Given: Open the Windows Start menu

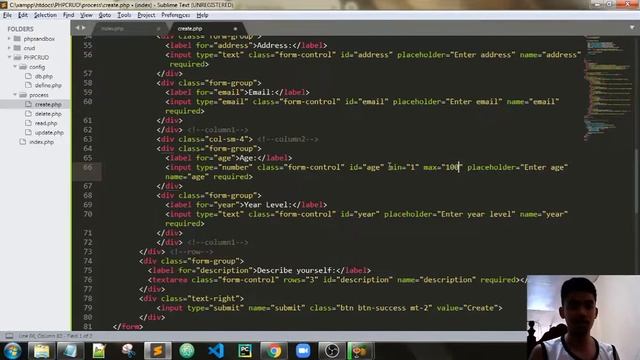Looking at the screenshot, I should point(12,351).
